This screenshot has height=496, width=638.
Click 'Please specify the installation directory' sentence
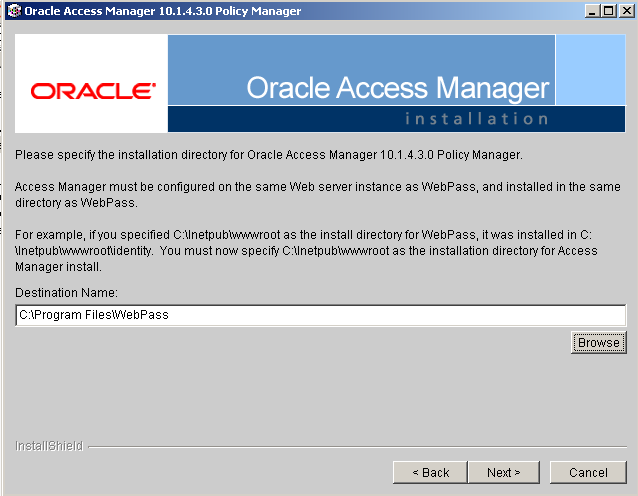click(x=269, y=155)
